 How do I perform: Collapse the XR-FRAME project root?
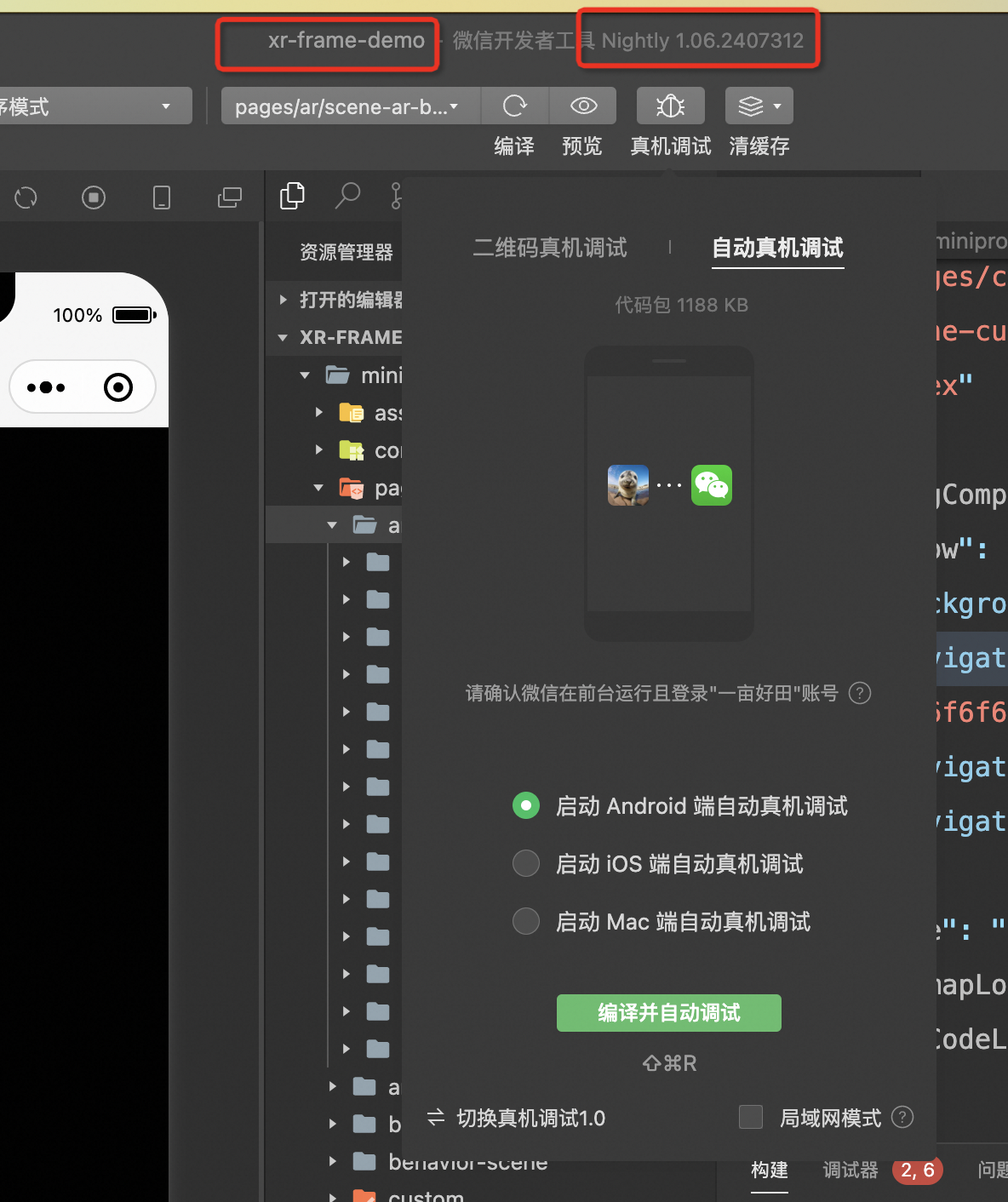coord(283,338)
